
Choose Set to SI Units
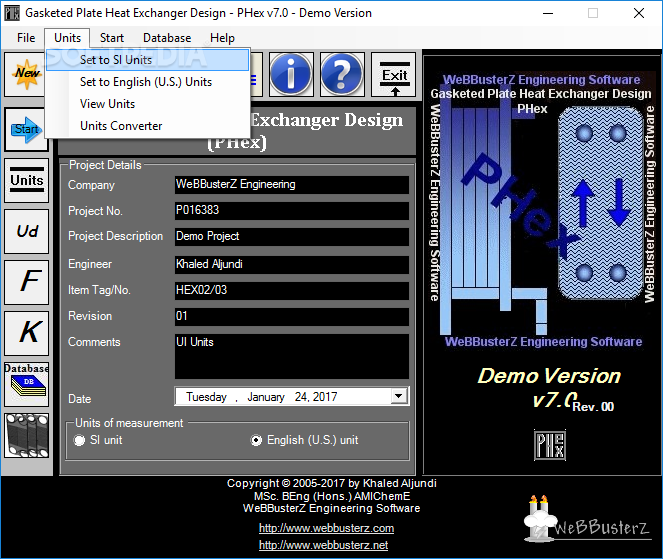coord(148,60)
